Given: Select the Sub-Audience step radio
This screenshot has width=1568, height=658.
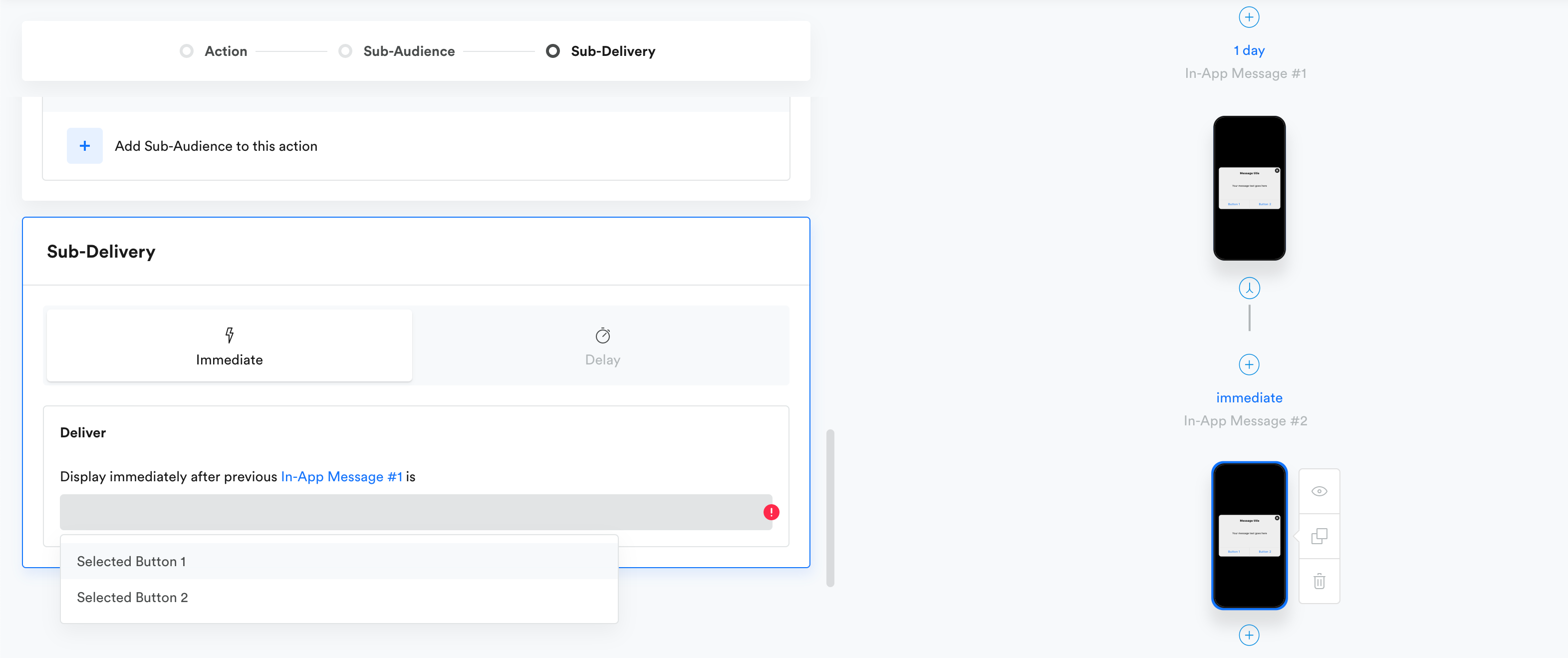Looking at the screenshot, I should coord(345,51).
